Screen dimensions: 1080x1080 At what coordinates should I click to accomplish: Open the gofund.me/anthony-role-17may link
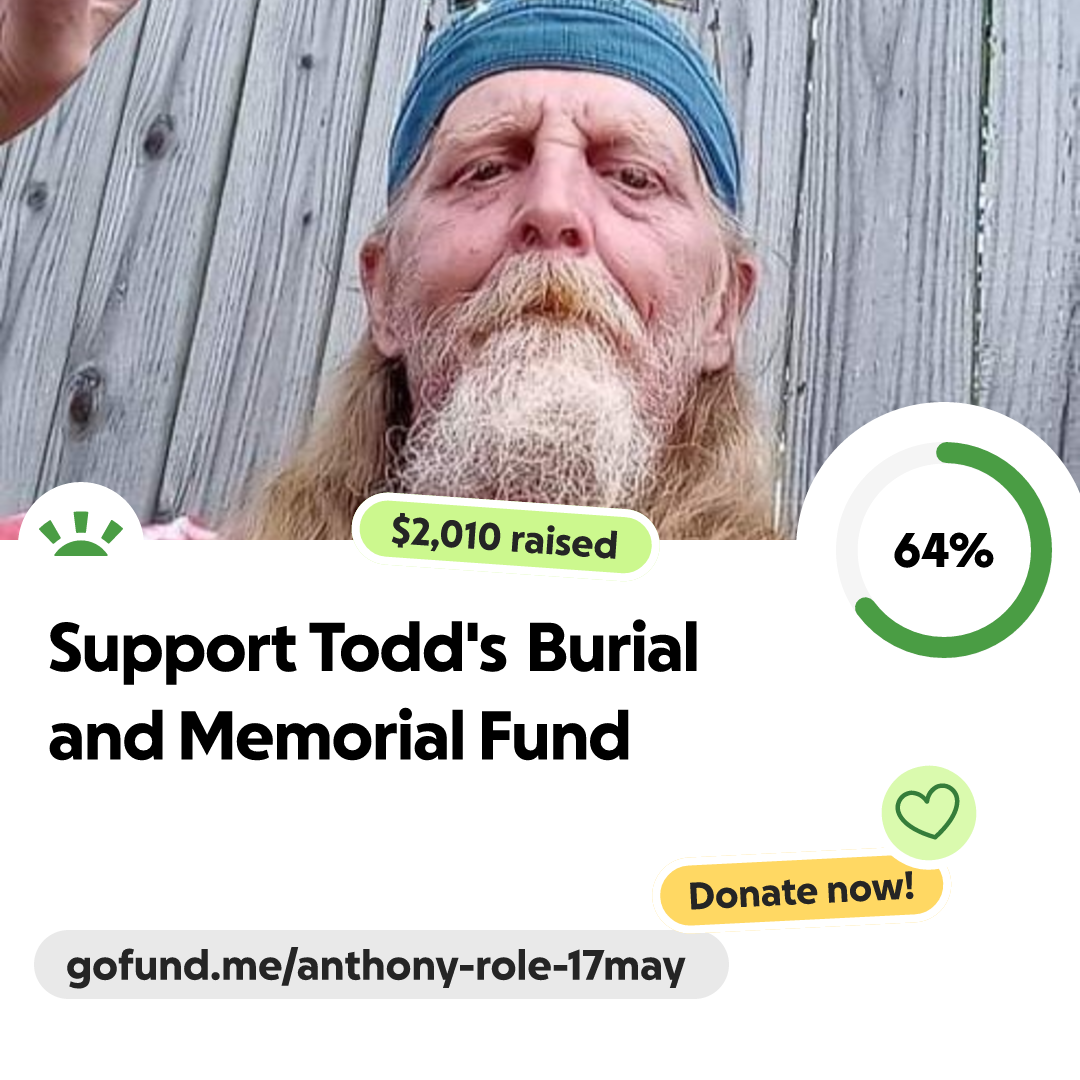[375, 965]
